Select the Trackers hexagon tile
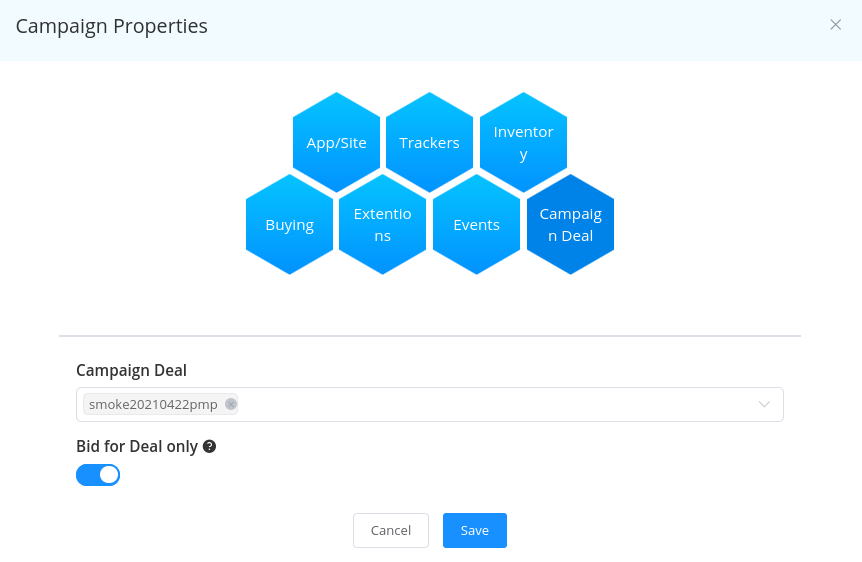The image size is (862, 562). click(x=429, y=142)
